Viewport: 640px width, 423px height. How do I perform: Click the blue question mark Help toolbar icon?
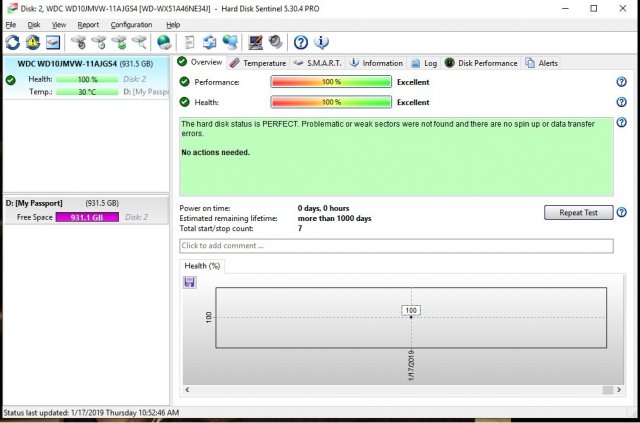(x=300, y=42)
